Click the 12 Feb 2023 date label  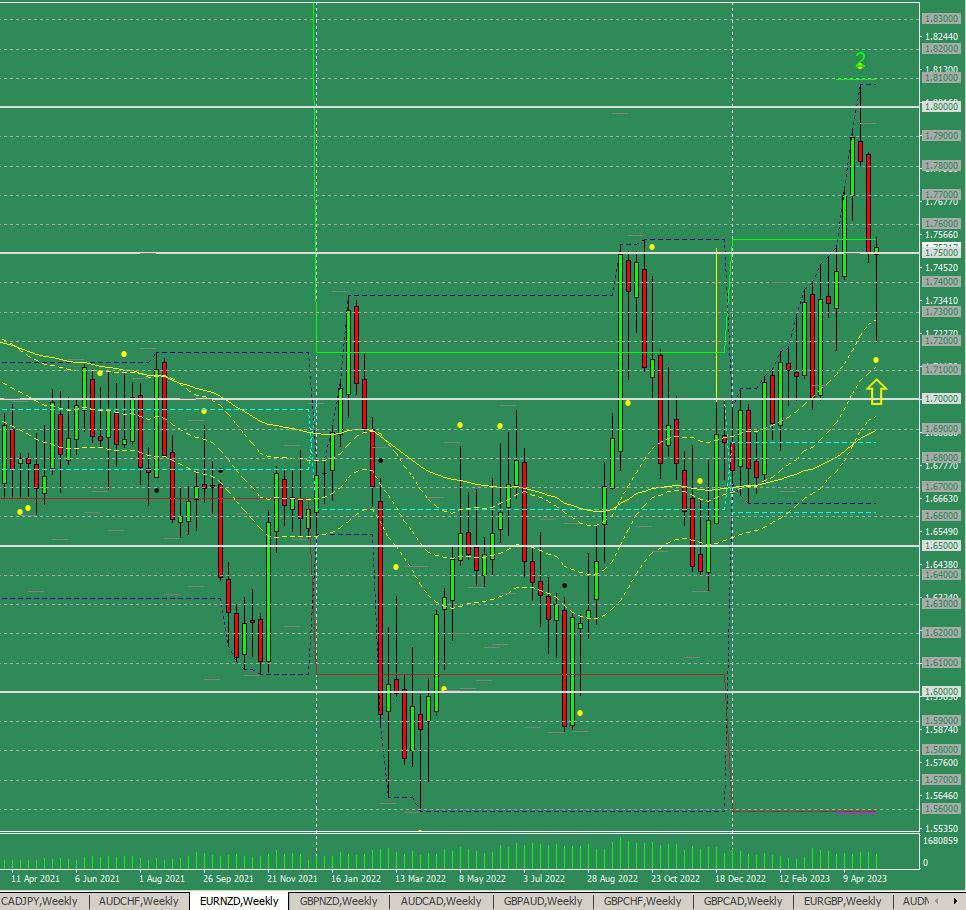pyautogui.click(x=805, y=879)
